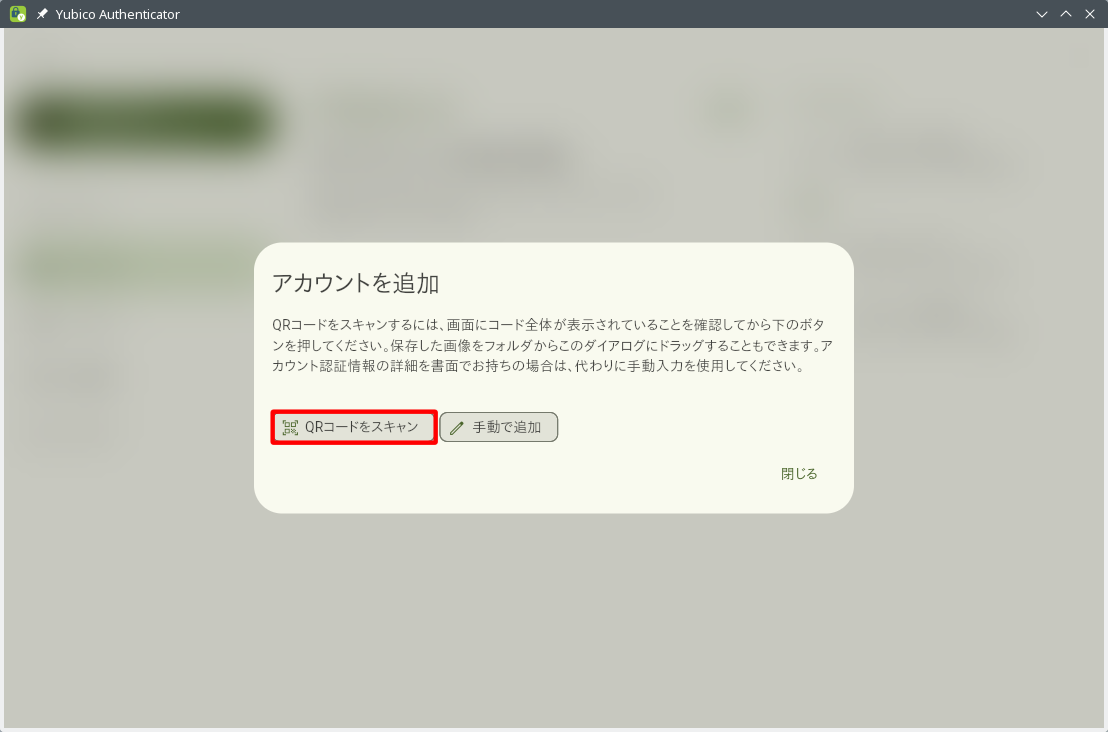Select the QR scanner glyph on the button
This screenshot has height=732, width=1108.
[x=290, y=427]
